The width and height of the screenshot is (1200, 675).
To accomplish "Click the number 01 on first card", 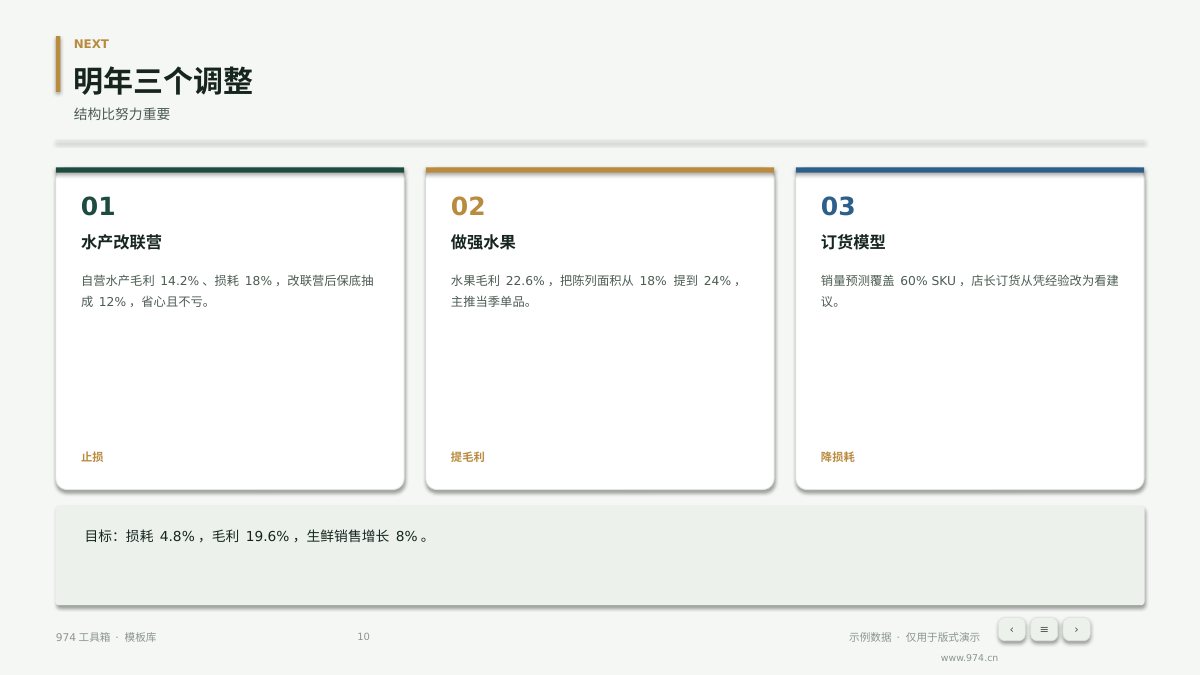I will point(98,207).
